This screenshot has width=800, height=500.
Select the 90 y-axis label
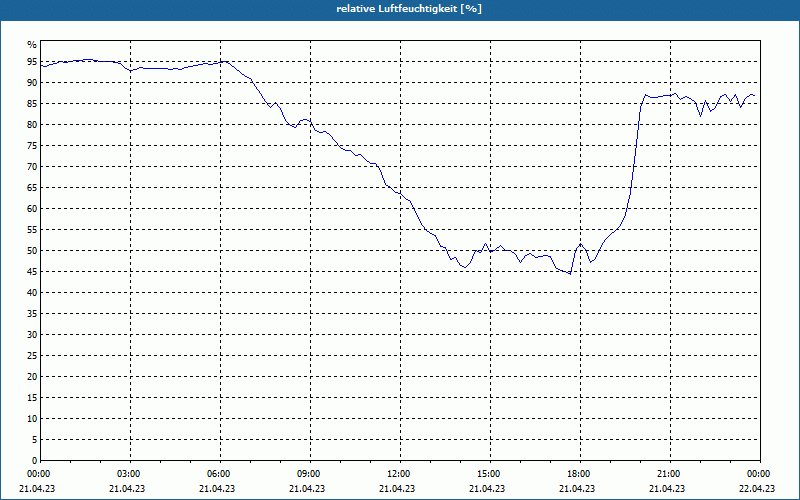(x=32, y=83)
